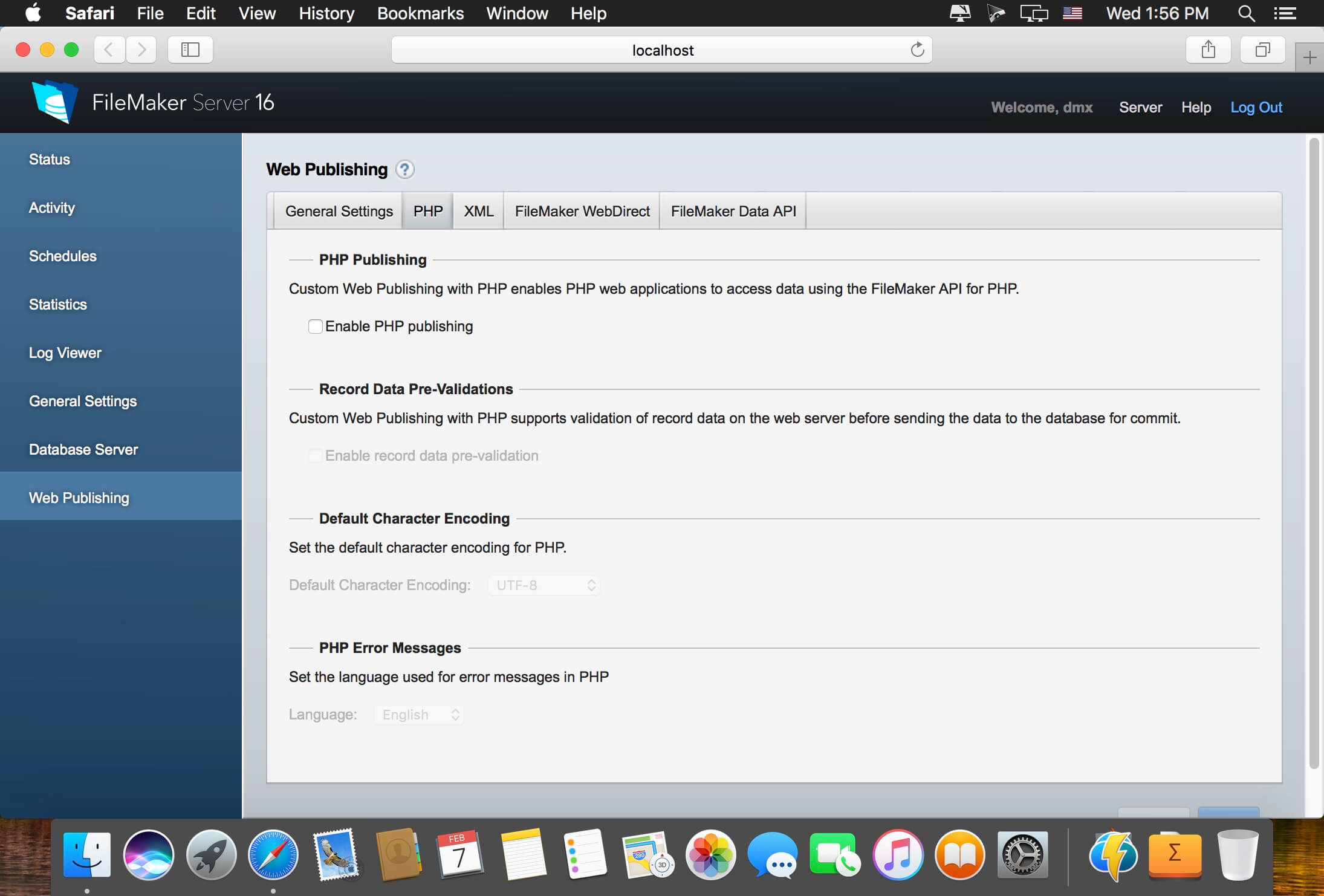Open iBooks from the Dock

[960, 855]
